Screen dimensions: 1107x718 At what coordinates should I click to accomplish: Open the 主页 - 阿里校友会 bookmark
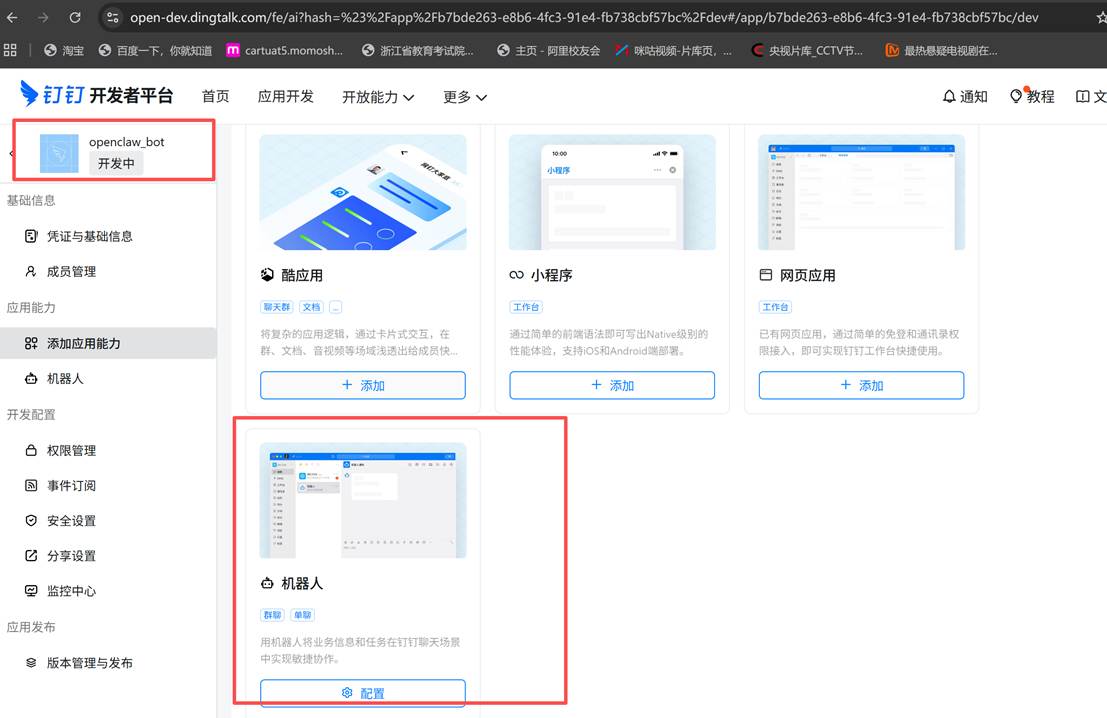pyautogui.click(x=549, y=50)
